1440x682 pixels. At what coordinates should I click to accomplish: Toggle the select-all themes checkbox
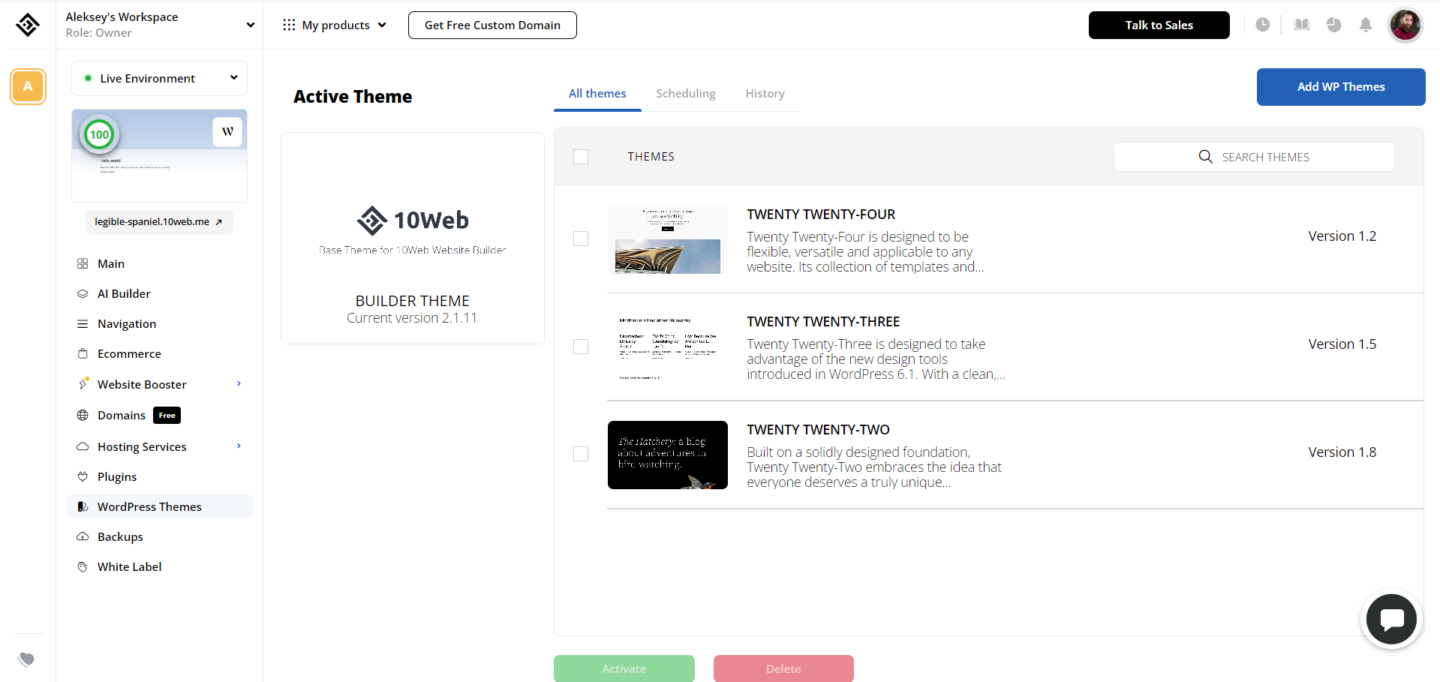tap(581, 156)
